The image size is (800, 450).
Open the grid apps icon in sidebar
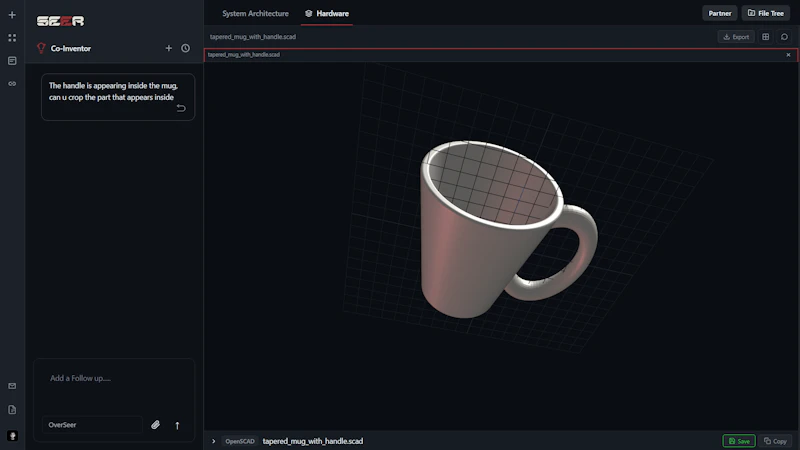coord(12,38)
